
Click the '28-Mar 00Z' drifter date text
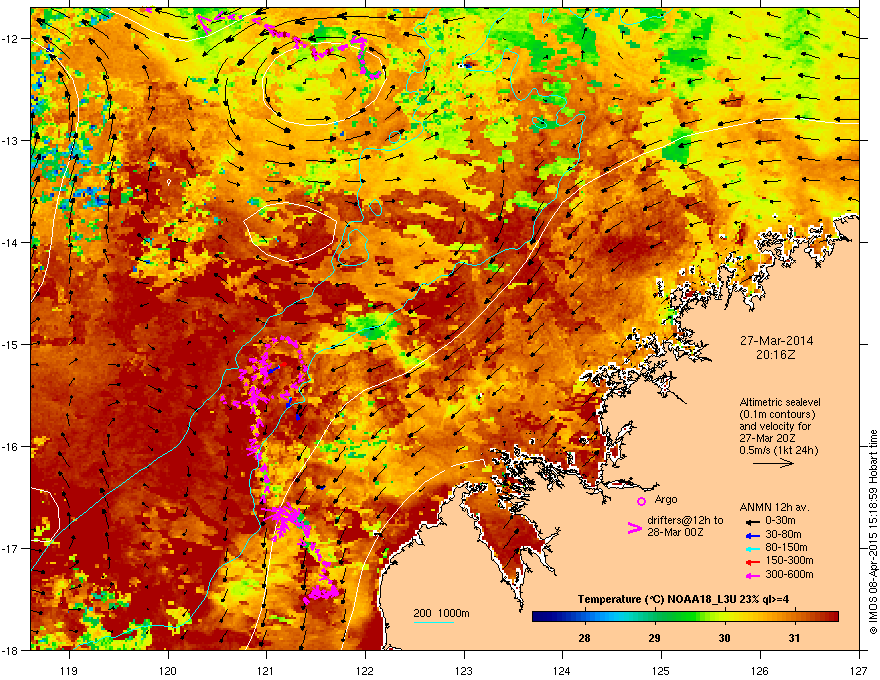pos(675,532)
